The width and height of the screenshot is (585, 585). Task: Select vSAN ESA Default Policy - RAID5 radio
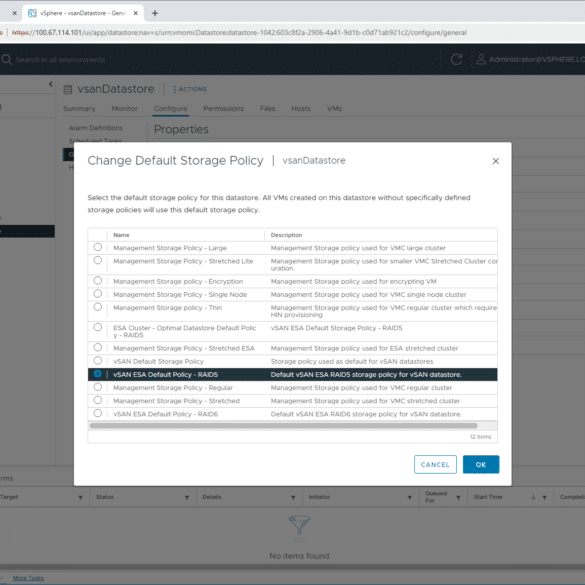(98, 373)
